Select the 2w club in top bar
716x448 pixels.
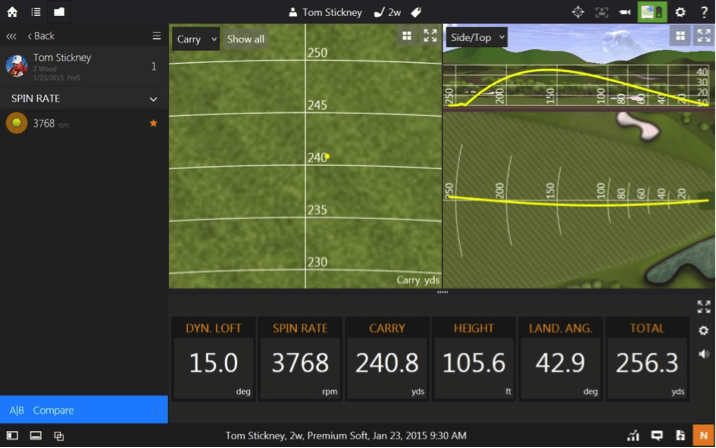(387, 12)
